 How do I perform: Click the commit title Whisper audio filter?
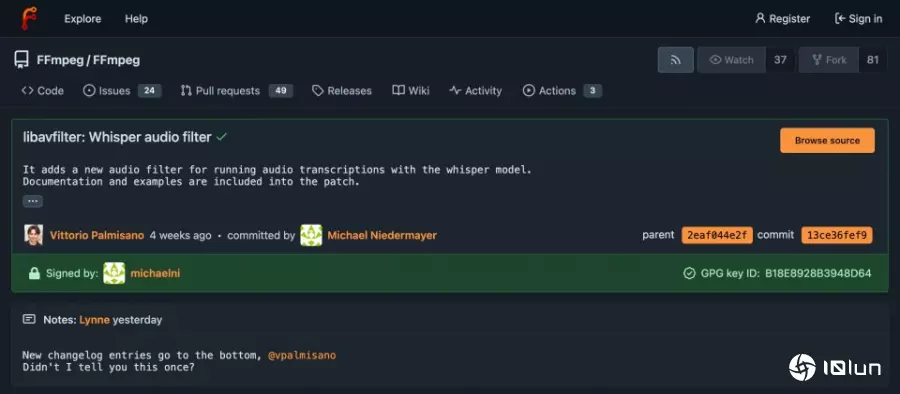point(117,137)
